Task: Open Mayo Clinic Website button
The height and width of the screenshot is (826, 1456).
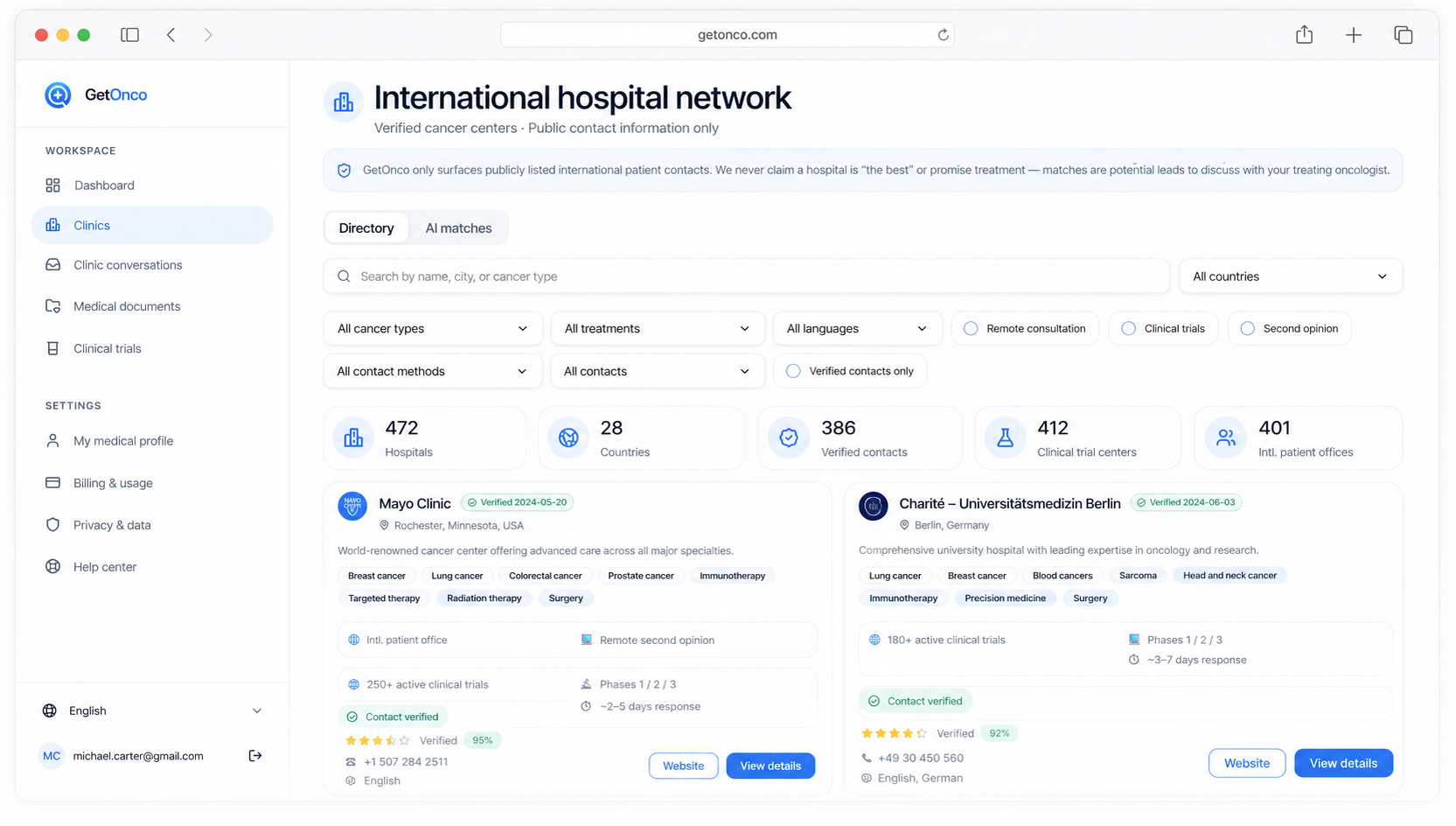Action: click(684, 766)
